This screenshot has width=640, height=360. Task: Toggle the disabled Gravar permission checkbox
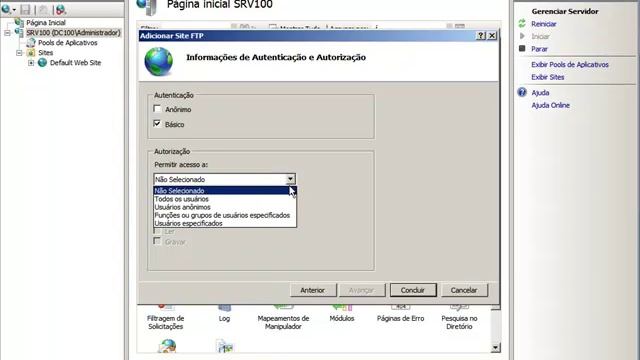(x=157, y=241)
